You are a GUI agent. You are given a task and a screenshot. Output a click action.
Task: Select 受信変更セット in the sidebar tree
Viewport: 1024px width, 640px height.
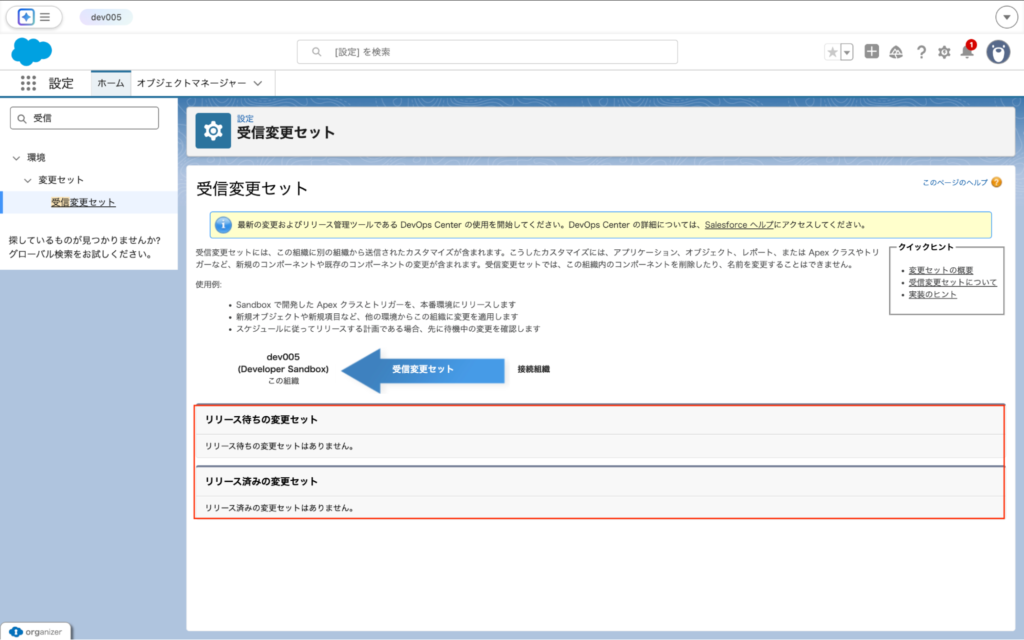(83, 202)
